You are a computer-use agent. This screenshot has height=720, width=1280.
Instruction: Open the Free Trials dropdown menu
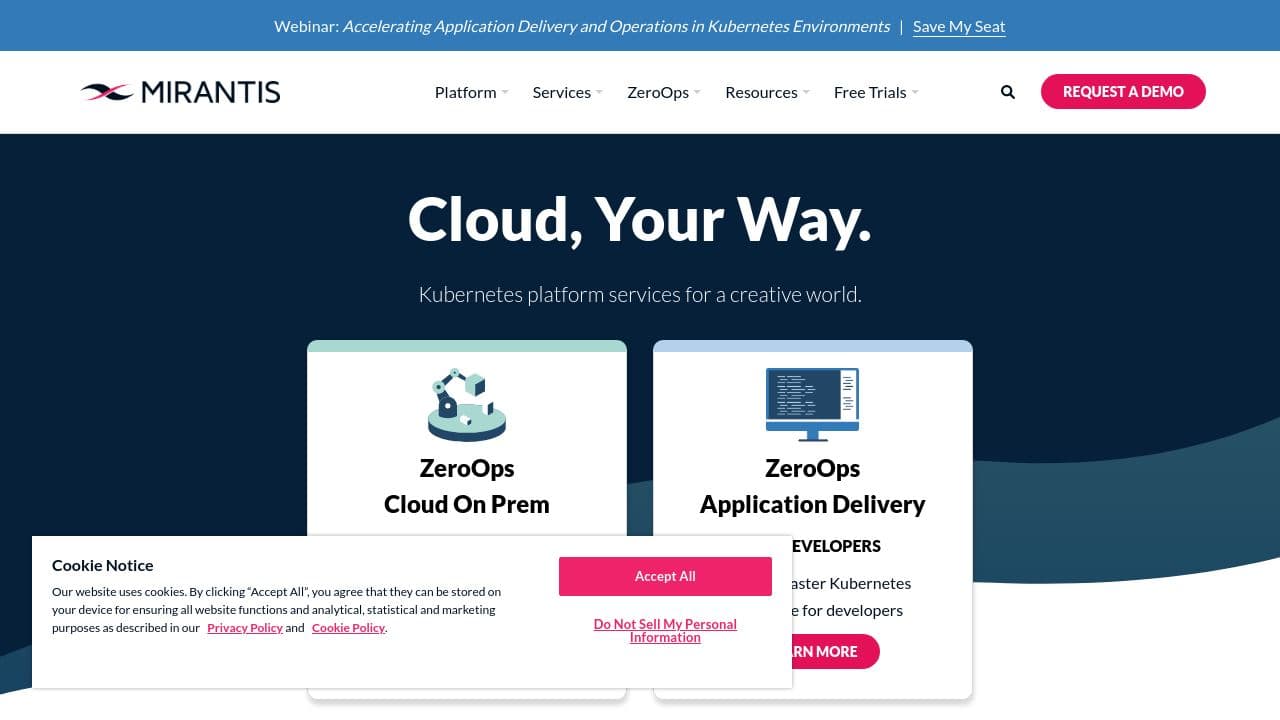coord(876,92)
